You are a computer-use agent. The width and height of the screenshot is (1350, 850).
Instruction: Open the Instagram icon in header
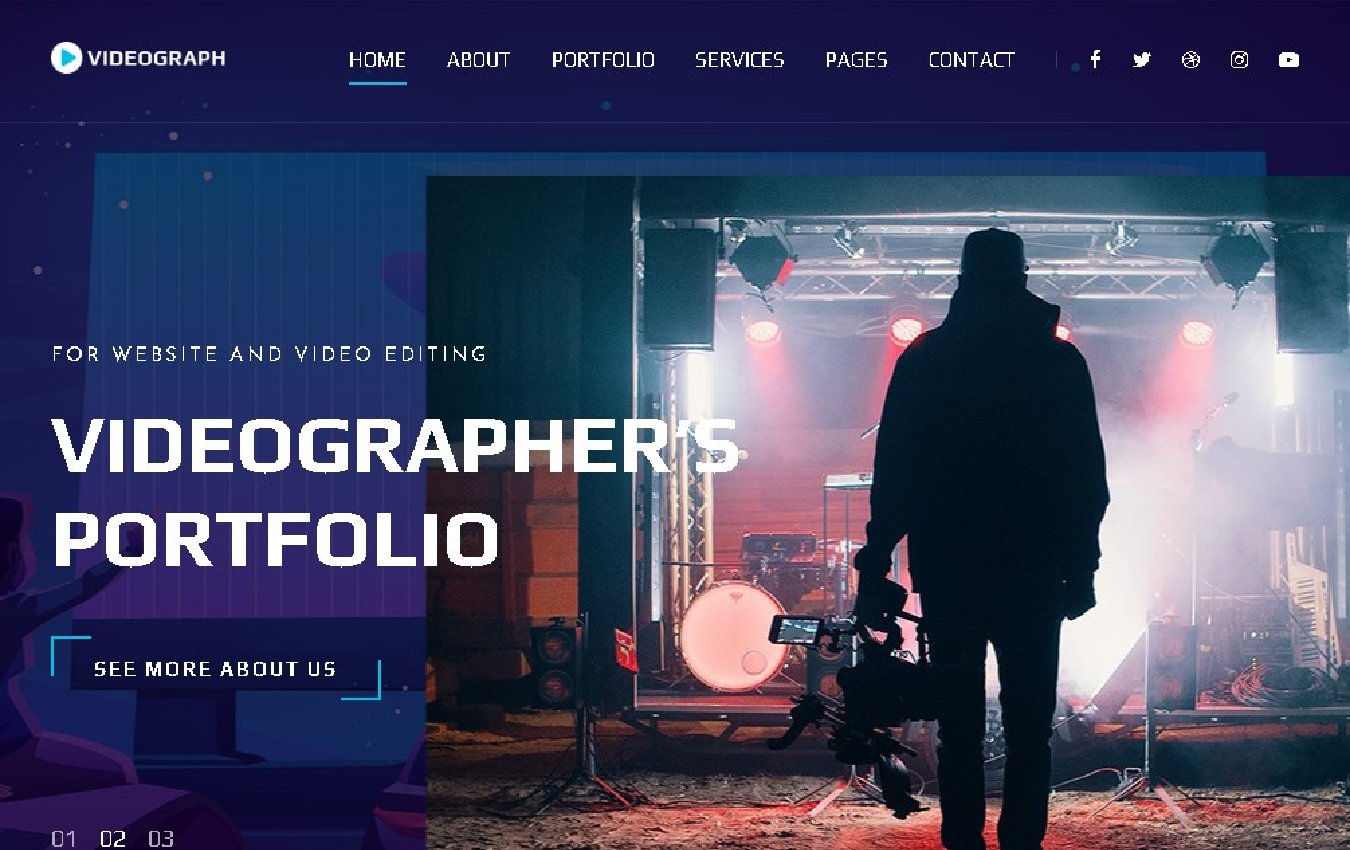(1239, 60)
